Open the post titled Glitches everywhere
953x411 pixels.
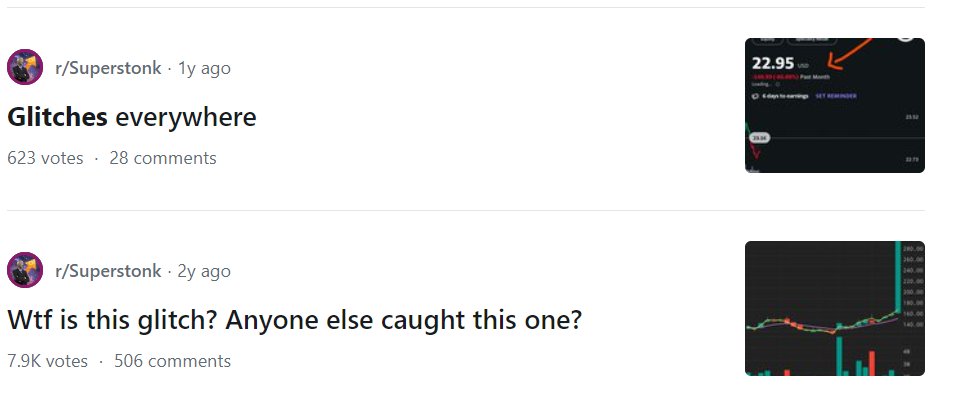pos(131,117)
